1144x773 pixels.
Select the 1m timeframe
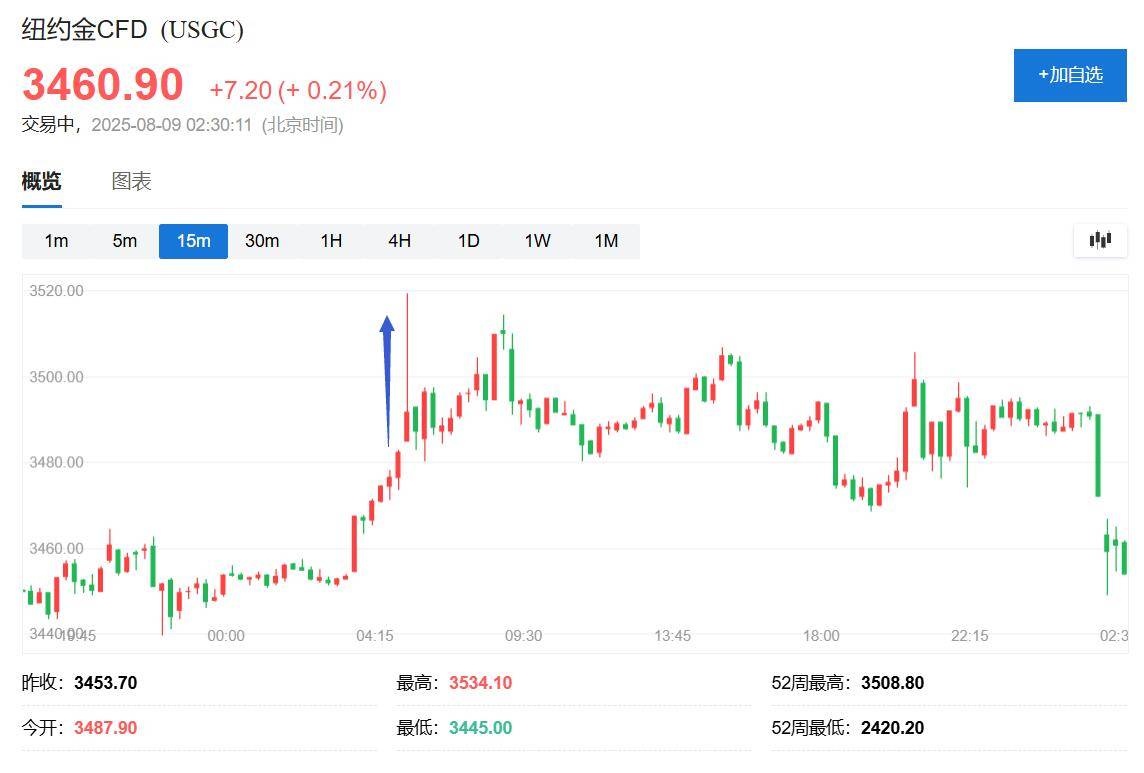click(x=57, y=241)
